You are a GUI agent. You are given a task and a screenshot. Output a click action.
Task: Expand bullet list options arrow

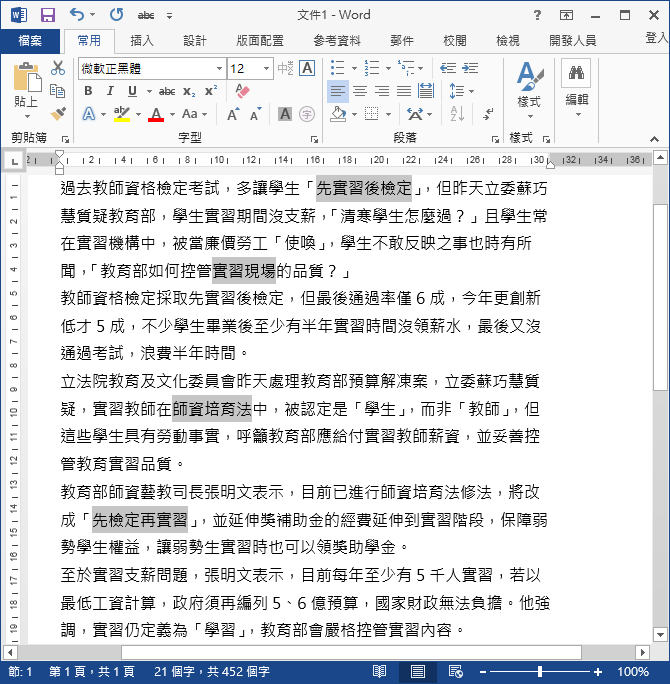point(354,68)
